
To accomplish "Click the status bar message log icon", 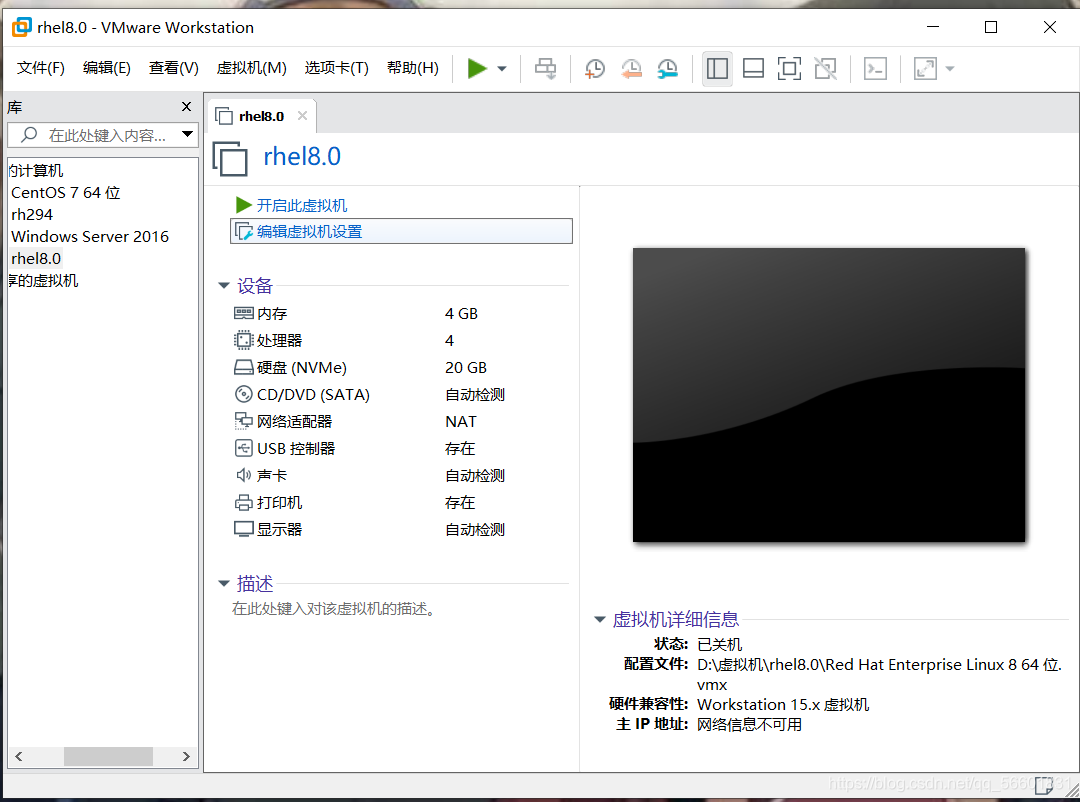I will coord(1043,785).
